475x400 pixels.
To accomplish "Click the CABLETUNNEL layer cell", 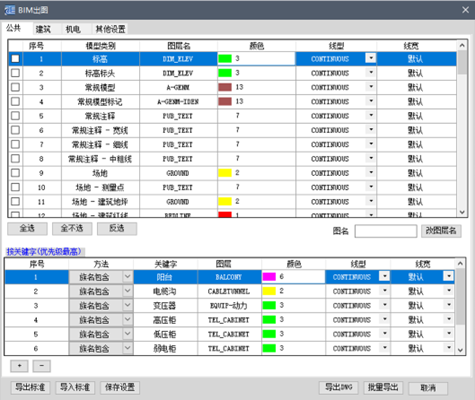I will point(229,291).
